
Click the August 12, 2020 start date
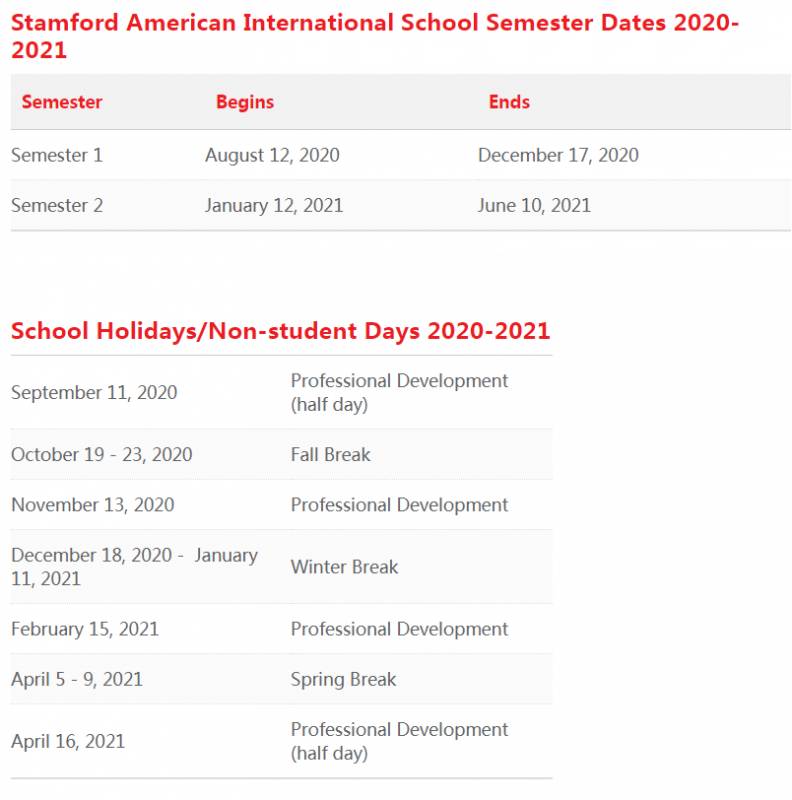(272, 155)
